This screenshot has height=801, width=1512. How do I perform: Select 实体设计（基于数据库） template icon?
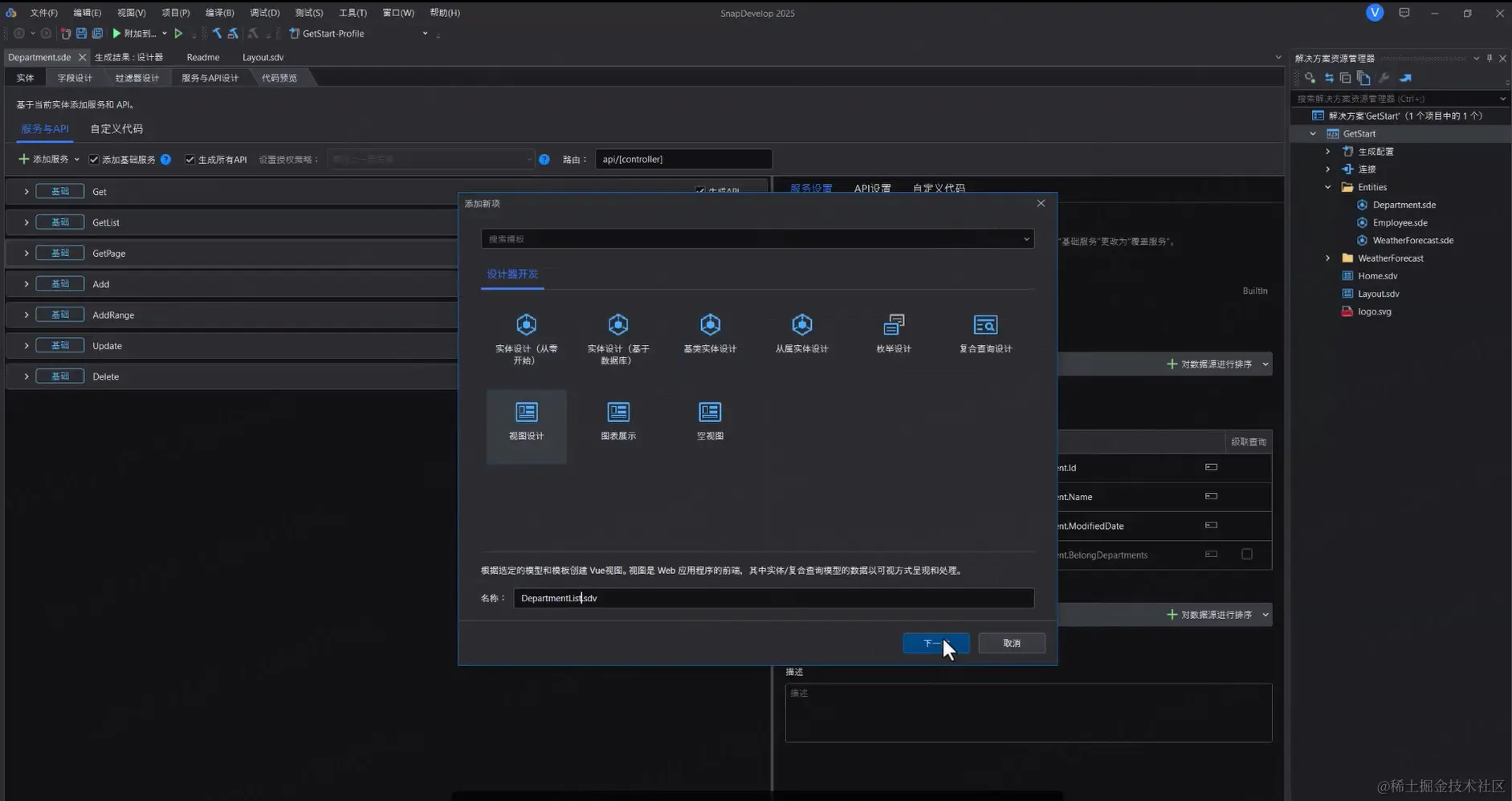[617, 325]
